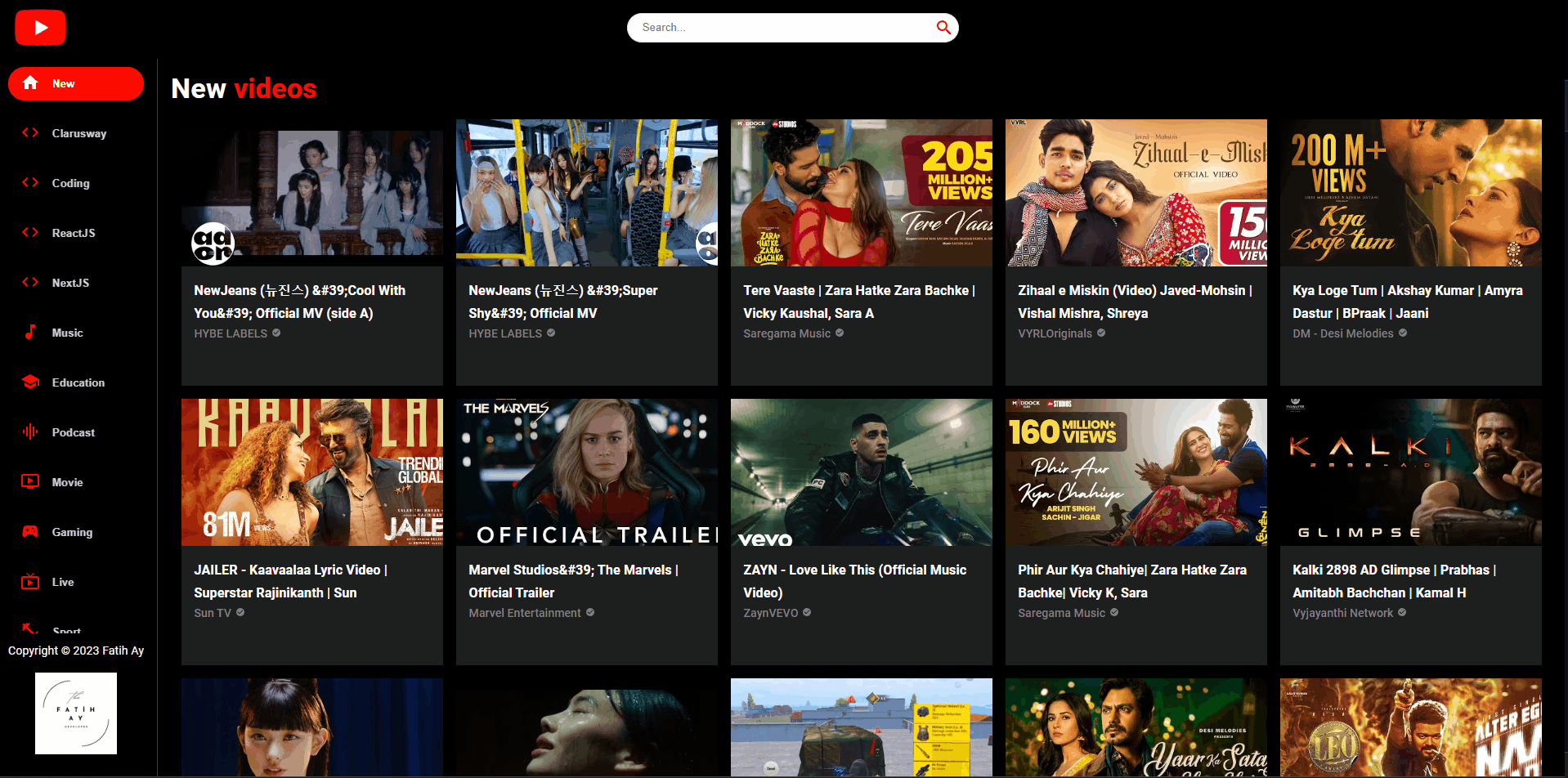Click Zihaal-e-Miskin official video thumbnail
The width and height of the screenshot is (1568, 778).
point(1136,193)
